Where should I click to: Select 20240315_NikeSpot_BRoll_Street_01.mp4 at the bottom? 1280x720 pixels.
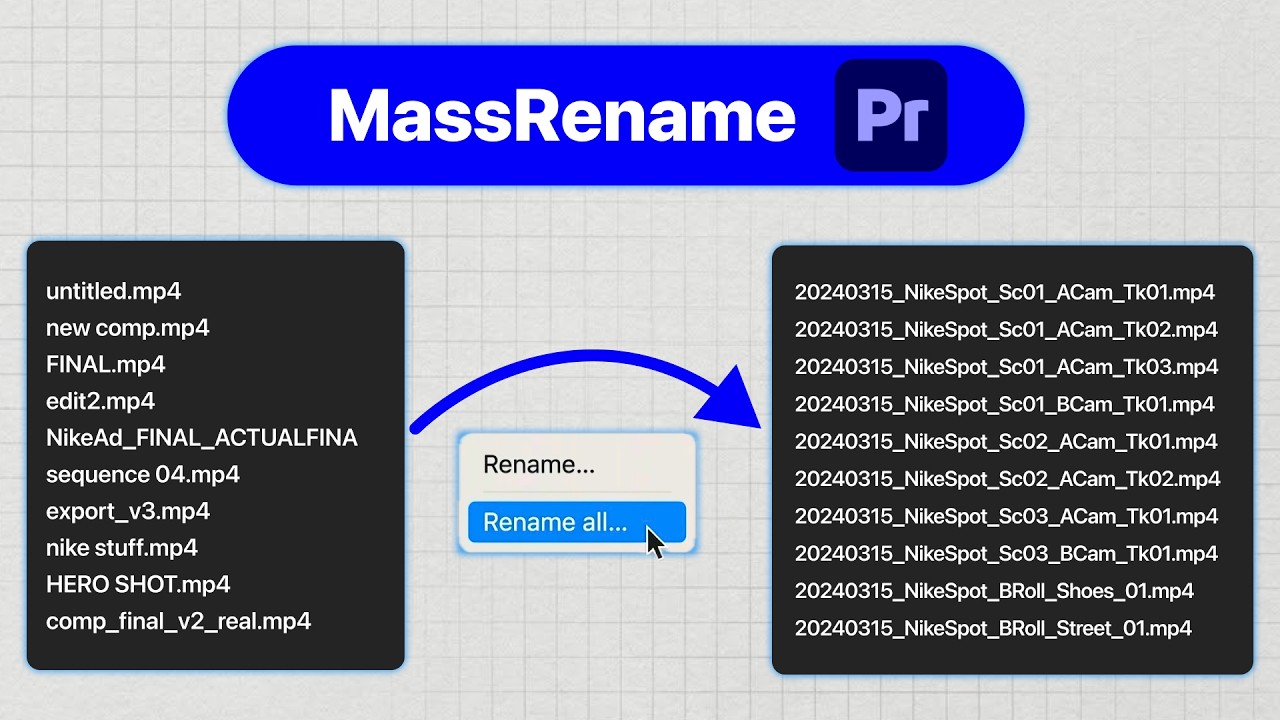tap(992, 628)
